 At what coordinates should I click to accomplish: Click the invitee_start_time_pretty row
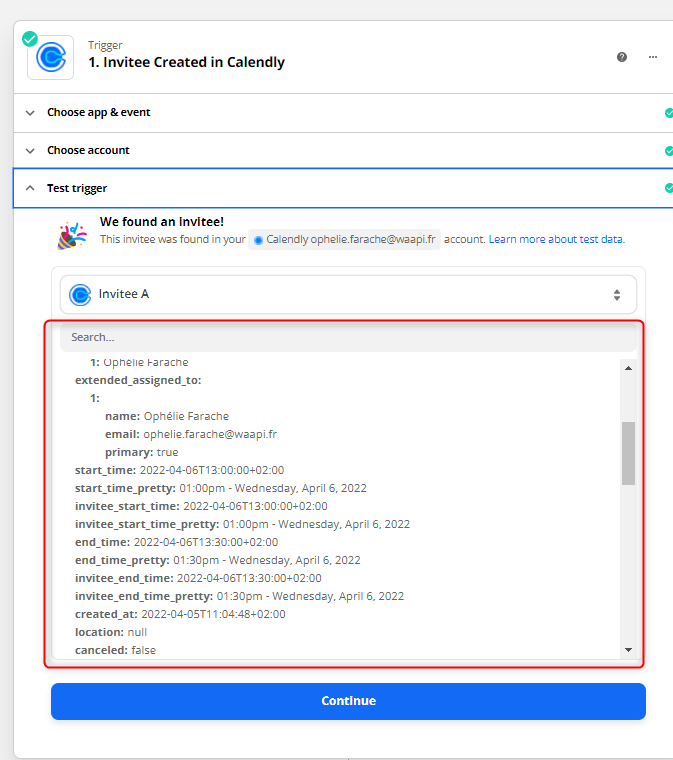242,524
